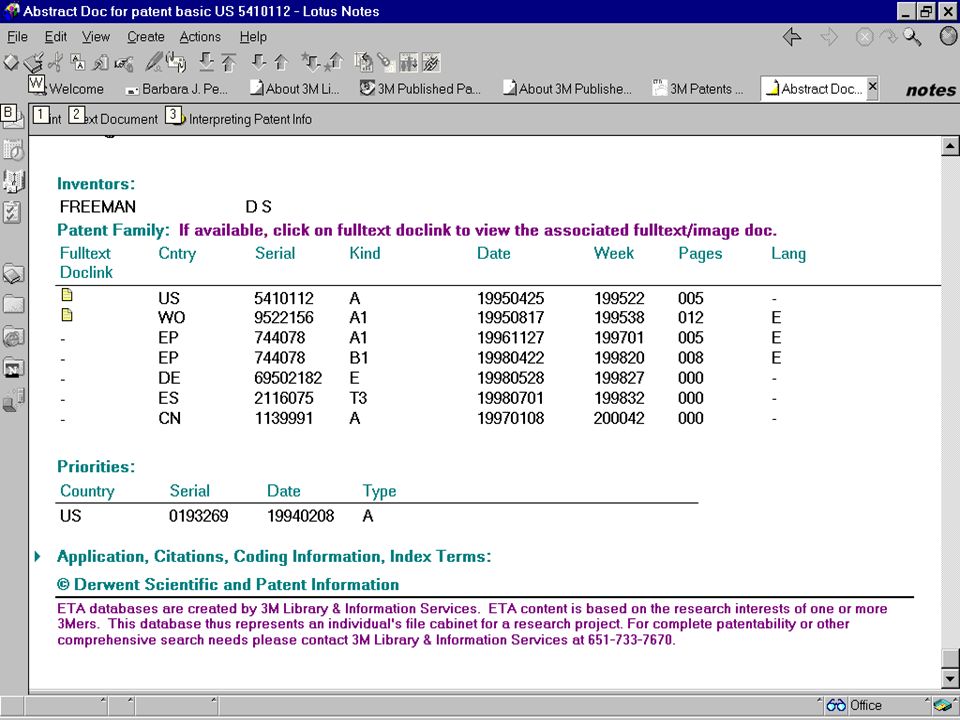960x720 pixels.
Task: Click date 19980701 in the ES row
Action: click(511, 398)
